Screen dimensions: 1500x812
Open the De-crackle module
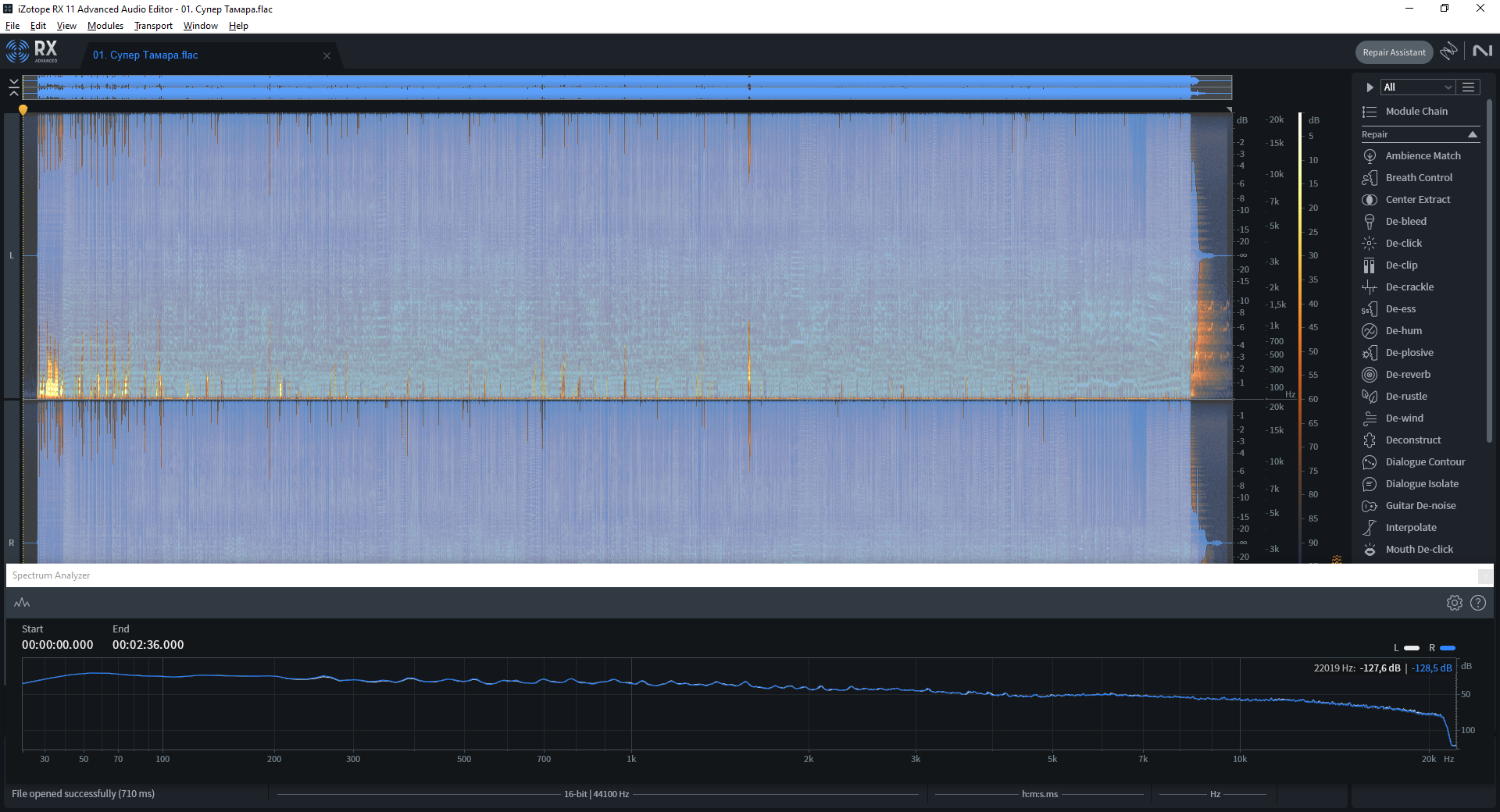1409,287
